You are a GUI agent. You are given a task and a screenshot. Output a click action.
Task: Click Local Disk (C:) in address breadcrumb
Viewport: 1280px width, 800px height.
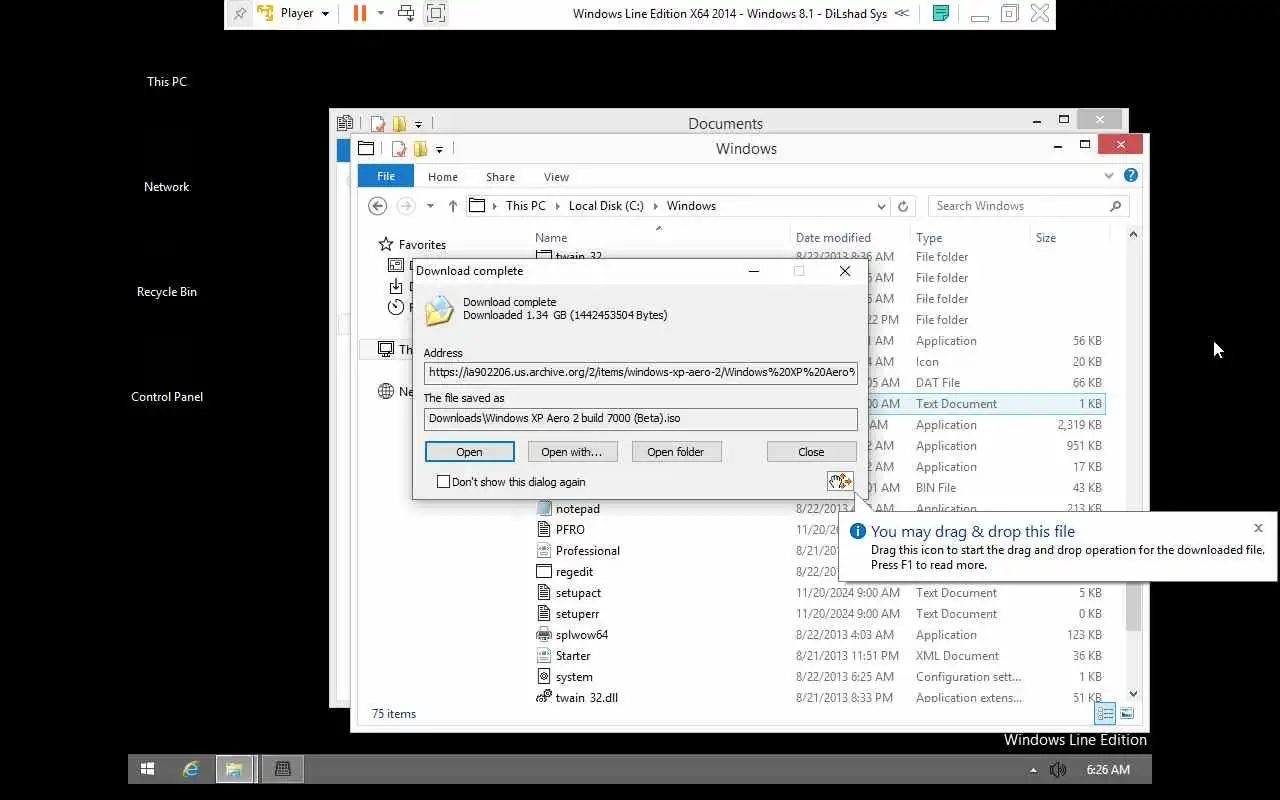(x=606, y=206)
